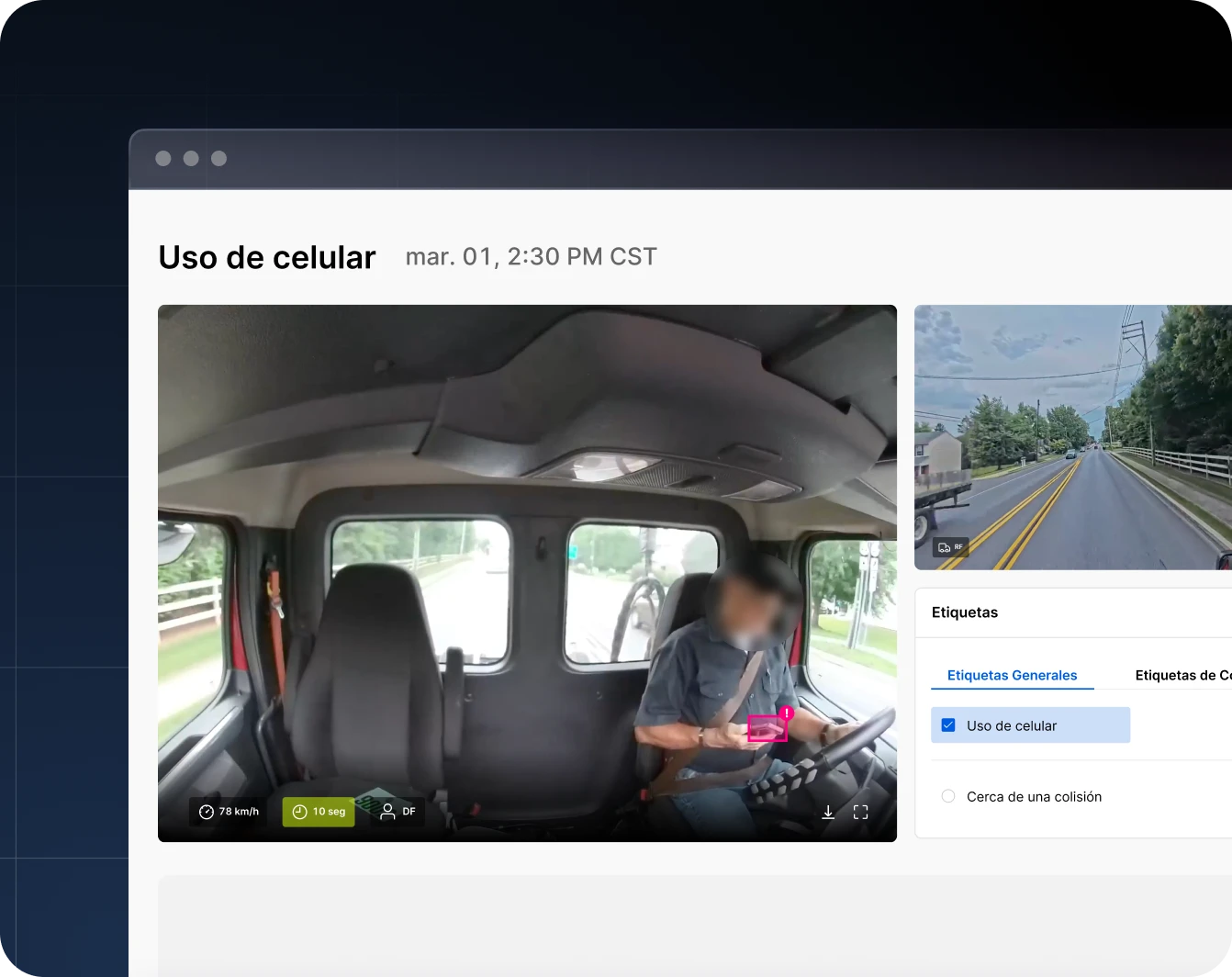
Task: Open the partially visible Etiquetas de Co tab
Action: 1182,675
